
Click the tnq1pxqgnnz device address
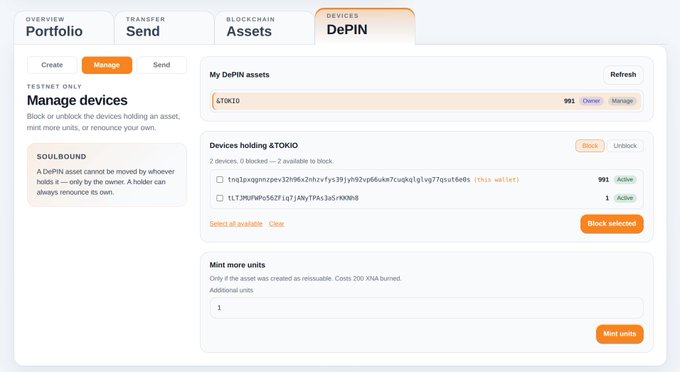tap(349, 179)
